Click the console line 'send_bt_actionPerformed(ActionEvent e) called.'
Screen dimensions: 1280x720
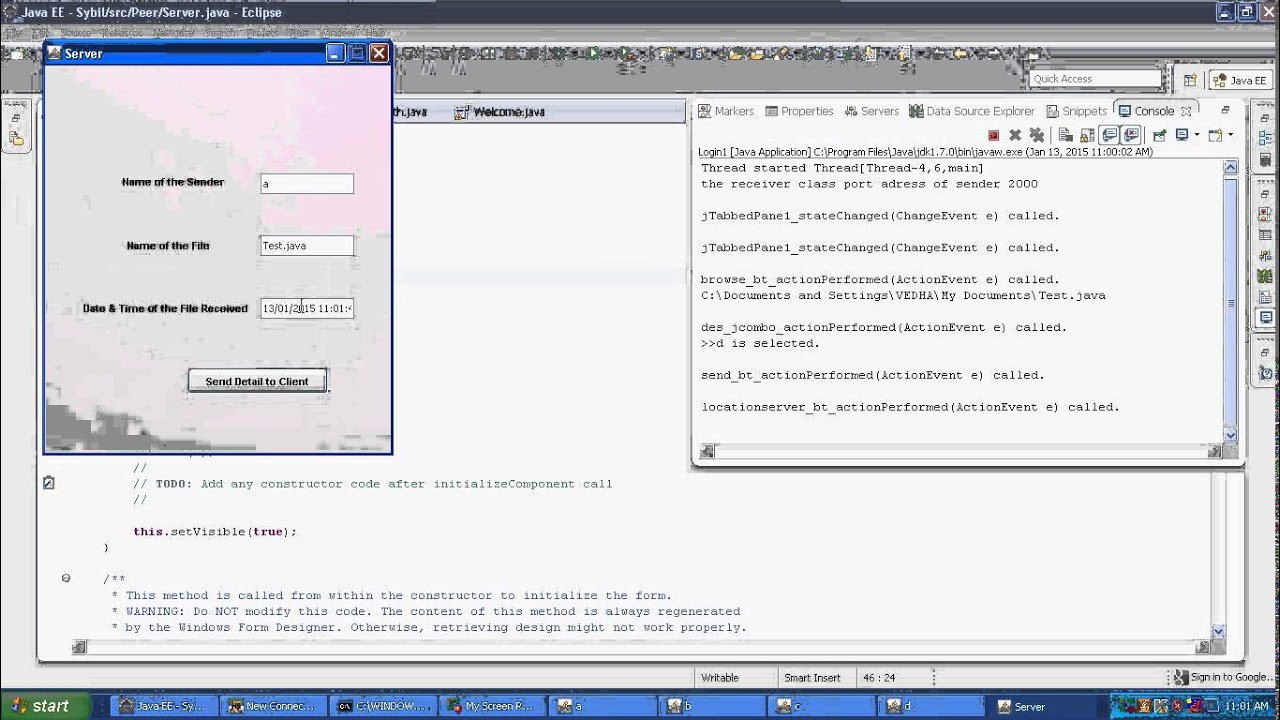point(872,375)
